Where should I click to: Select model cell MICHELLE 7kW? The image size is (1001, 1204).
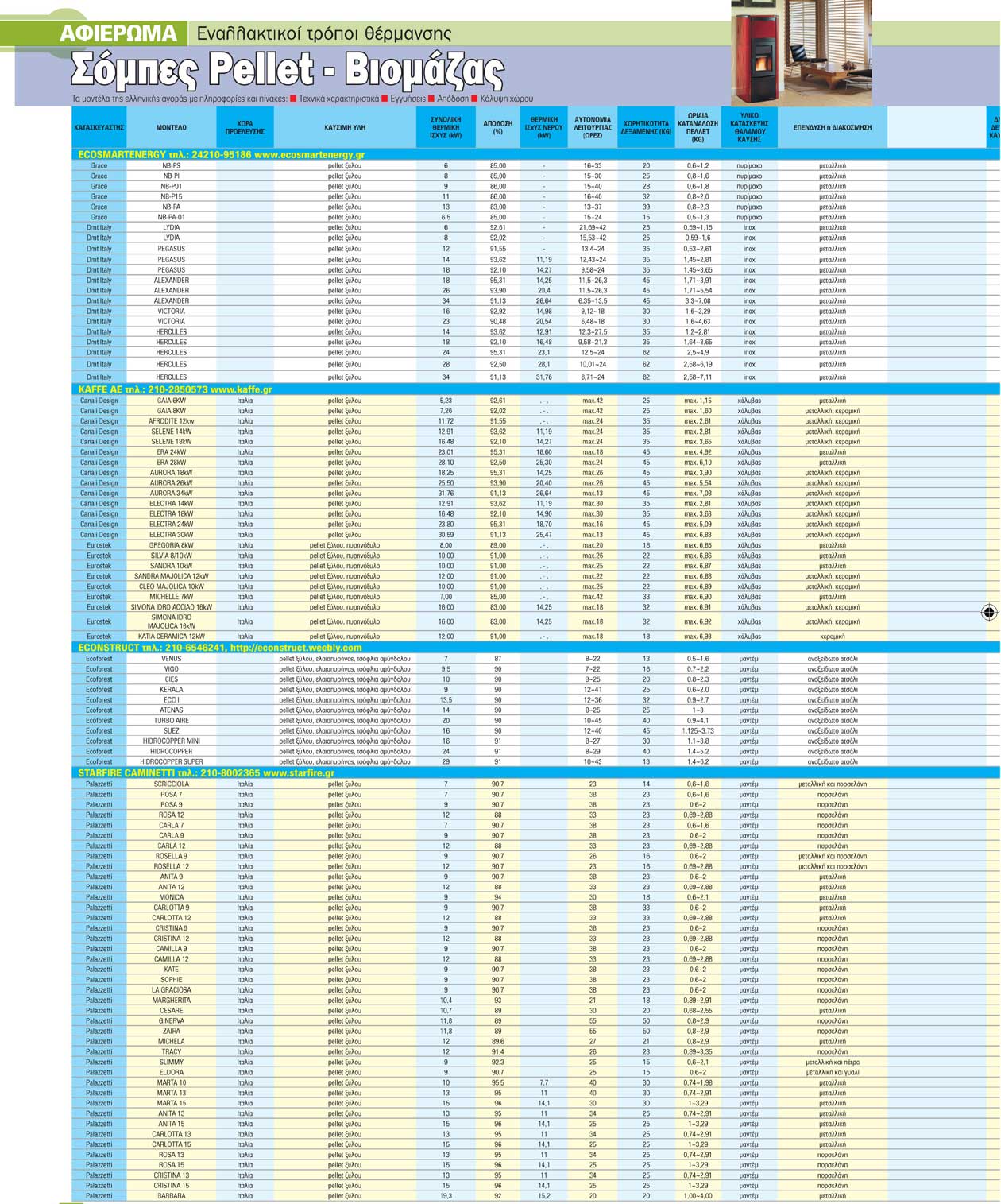(171, 597)
